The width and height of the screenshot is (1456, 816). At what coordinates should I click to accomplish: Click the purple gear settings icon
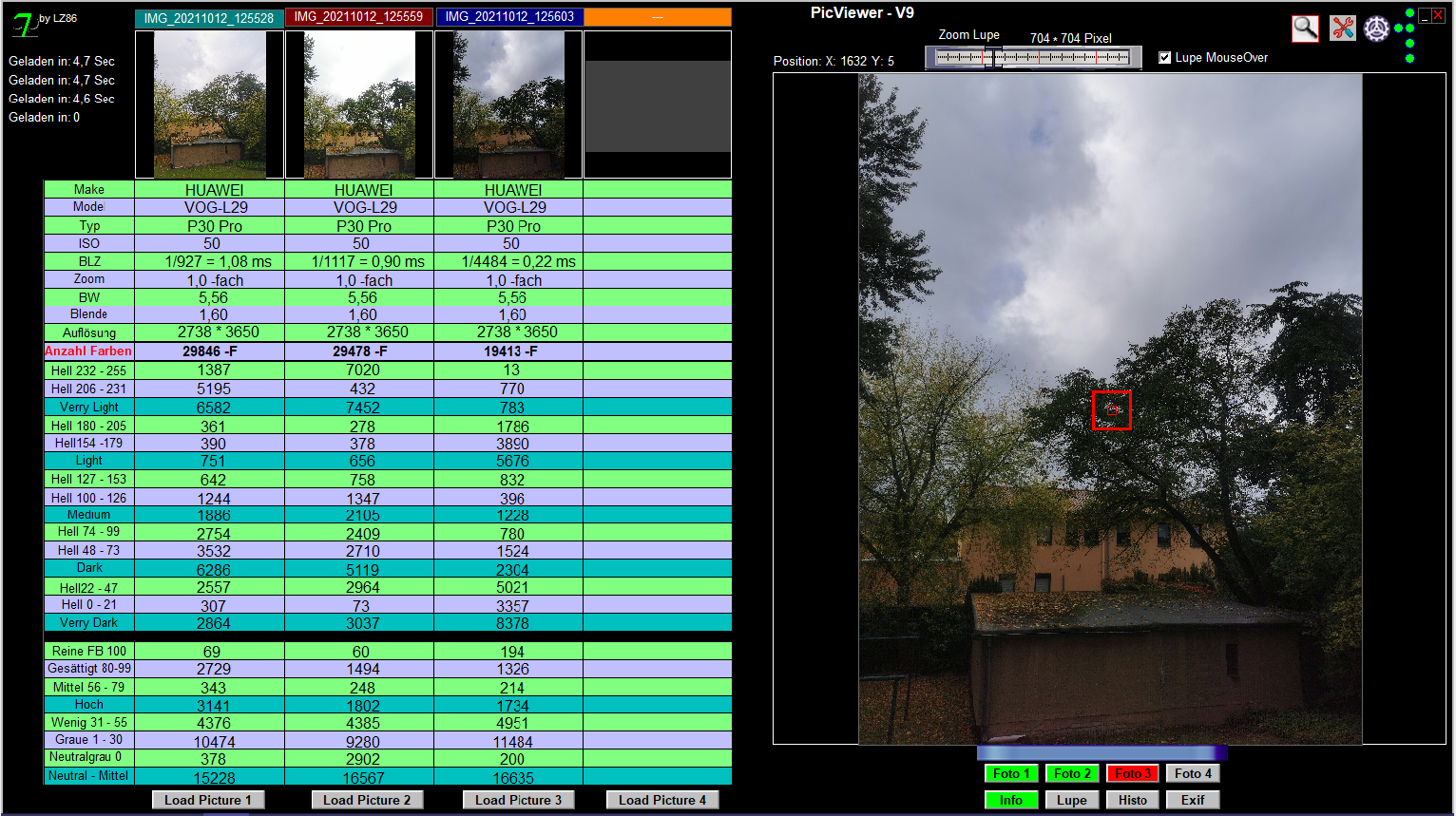[1376, 28]
